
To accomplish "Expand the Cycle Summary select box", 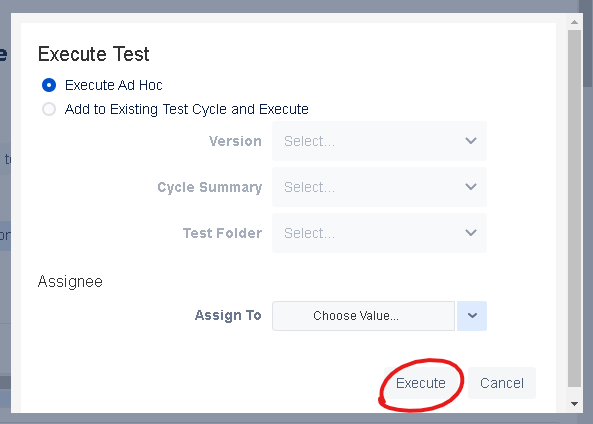I will click(379, 187).
